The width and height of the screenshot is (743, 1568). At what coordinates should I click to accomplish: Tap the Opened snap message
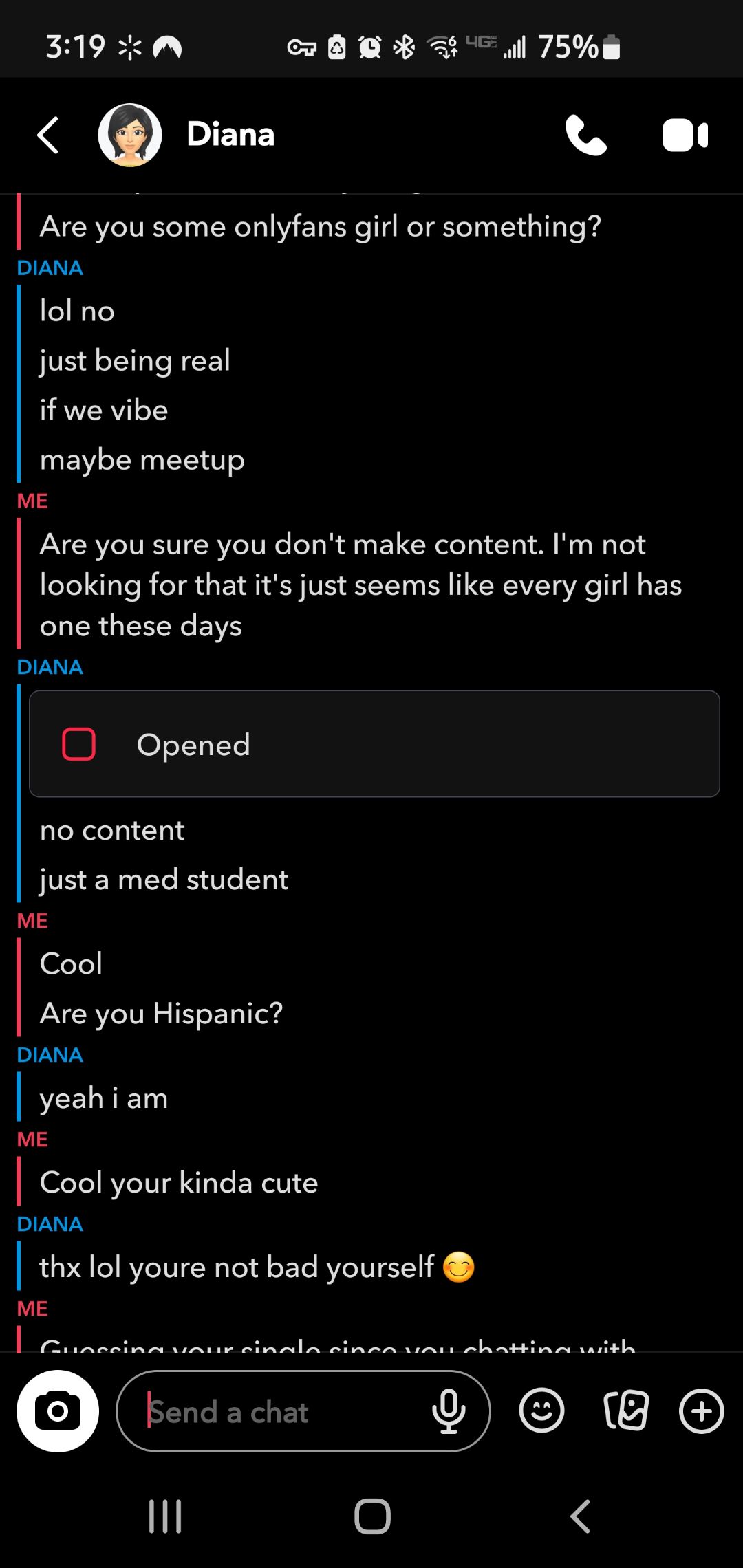[x=374, y=744]
